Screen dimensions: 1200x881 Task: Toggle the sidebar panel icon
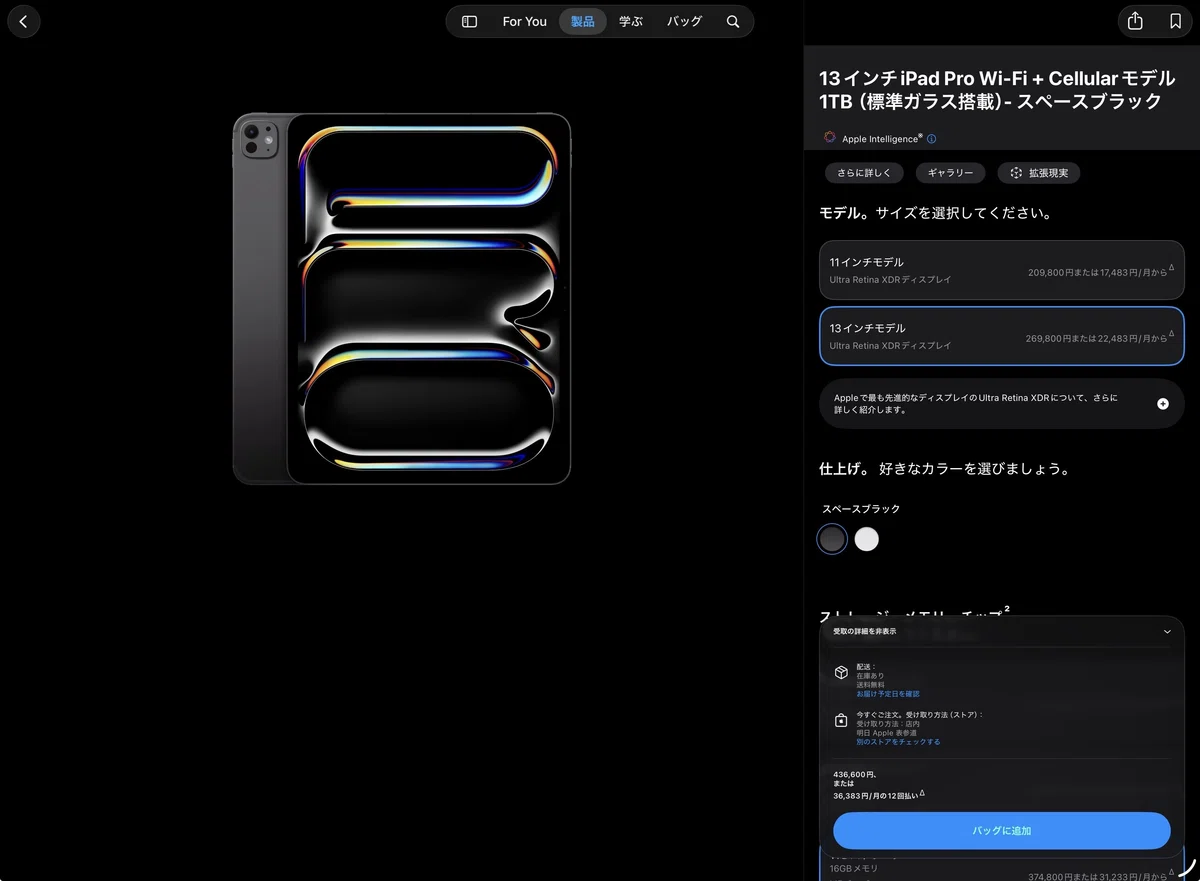pyautogui.click(x=469, y=21)
